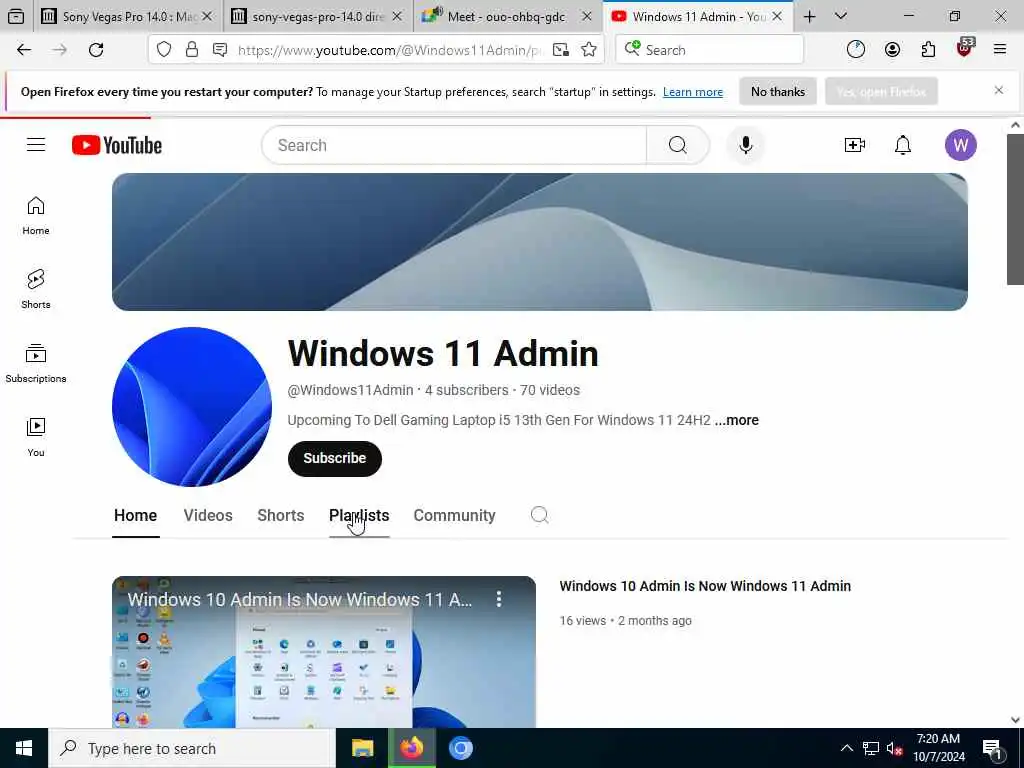
Task: Expand the list all tabs dropdown
Action: click(x=841, y=16)
